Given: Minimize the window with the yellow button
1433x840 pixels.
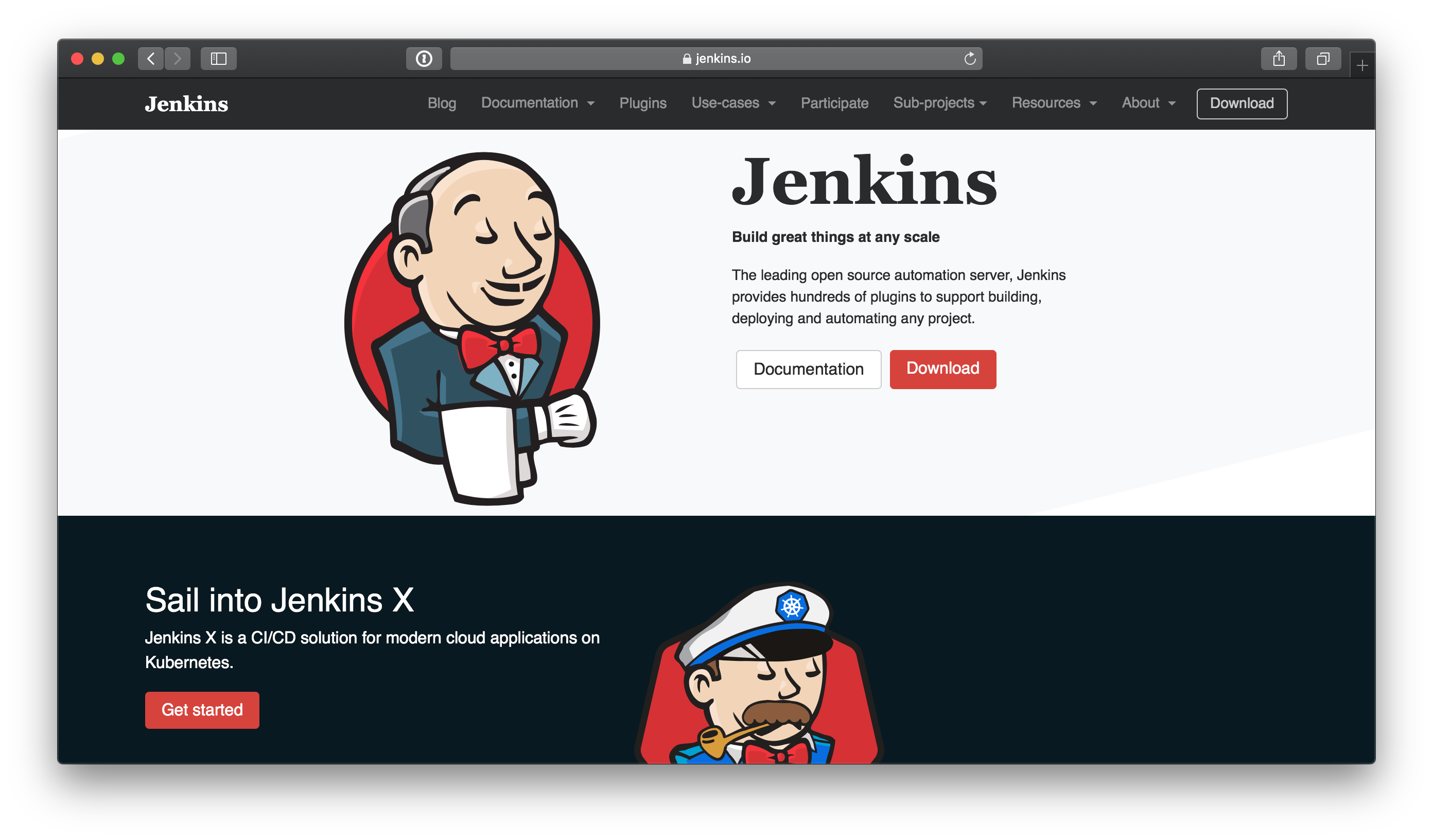Looking at the screenshot, I should click(98, 59).
